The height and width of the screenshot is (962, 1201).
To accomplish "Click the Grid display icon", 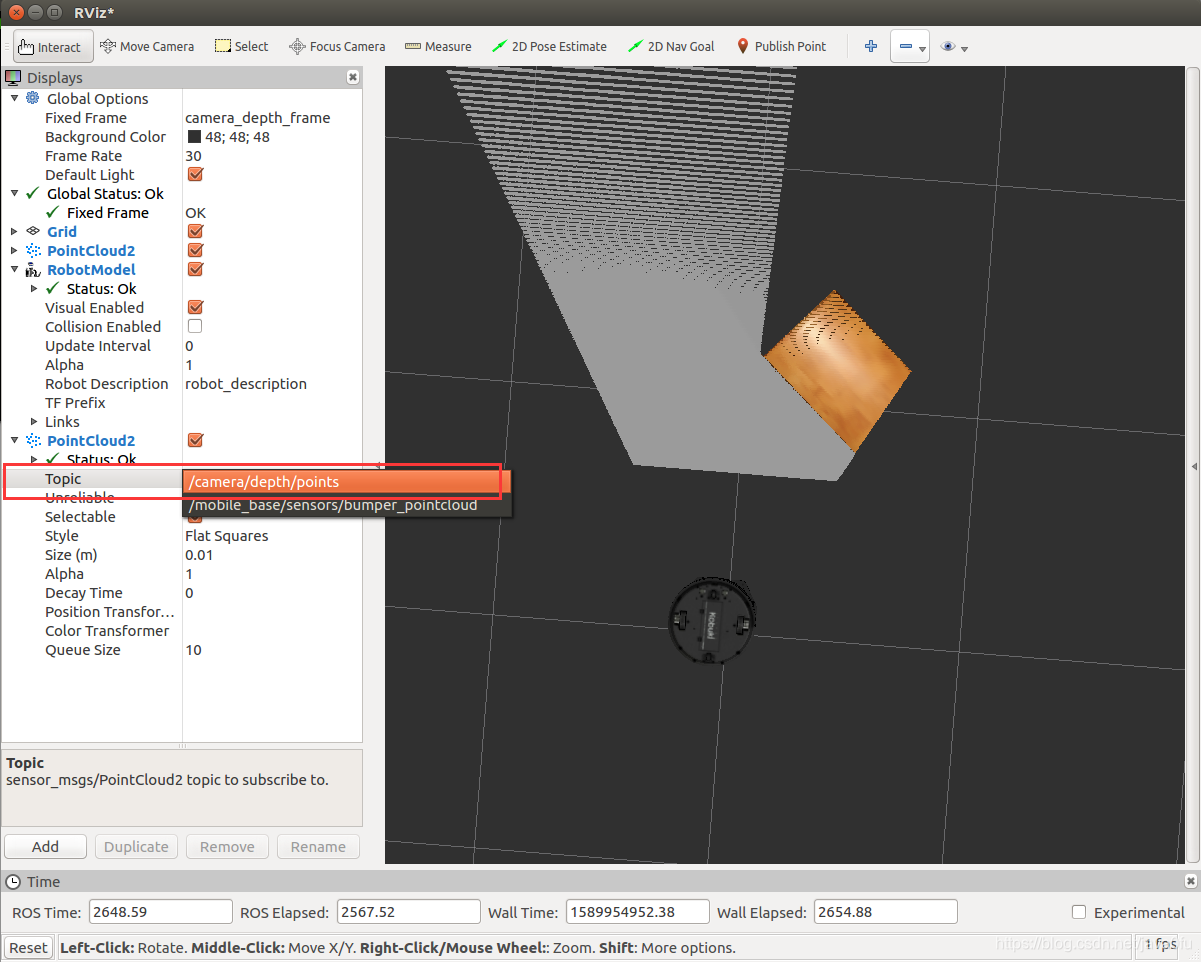I will click(x=33, y=231).
